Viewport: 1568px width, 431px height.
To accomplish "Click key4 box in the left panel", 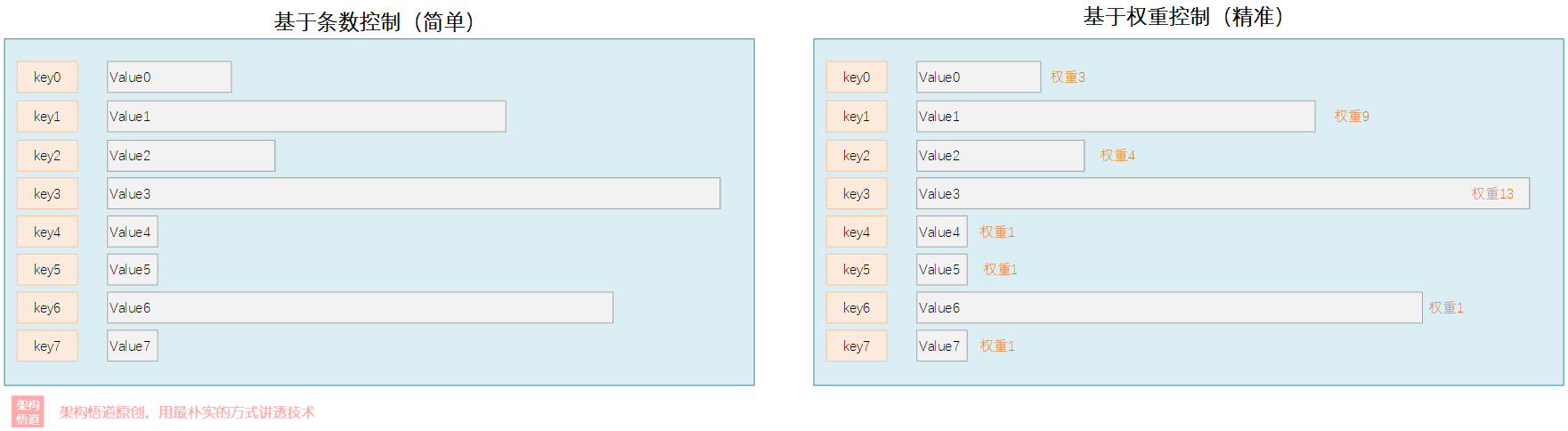I will click(x=47, y=232).
